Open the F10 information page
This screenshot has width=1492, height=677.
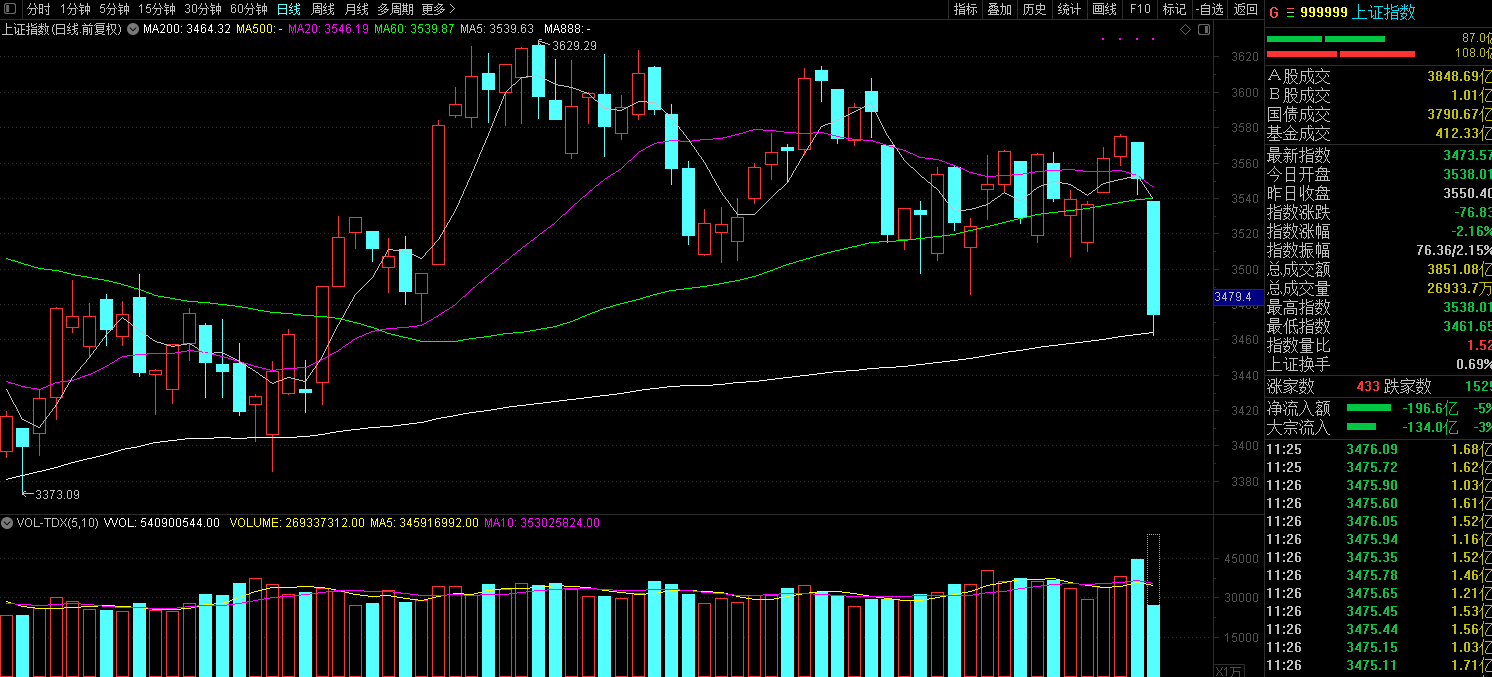coord(1139,9)
